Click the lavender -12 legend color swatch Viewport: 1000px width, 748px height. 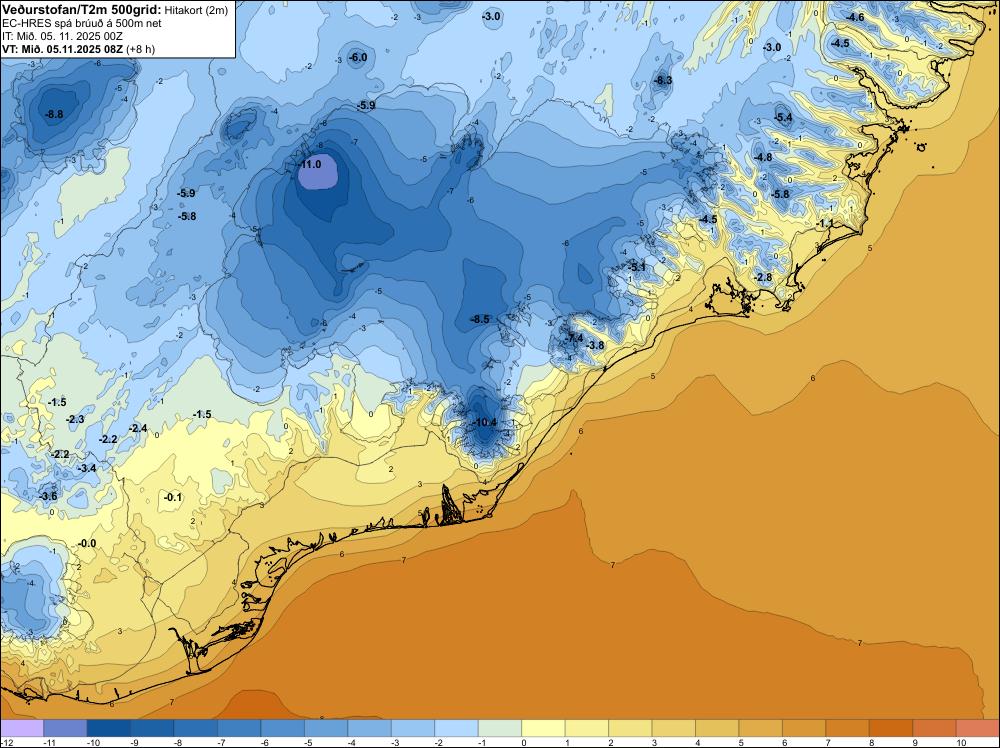point(22,728)
